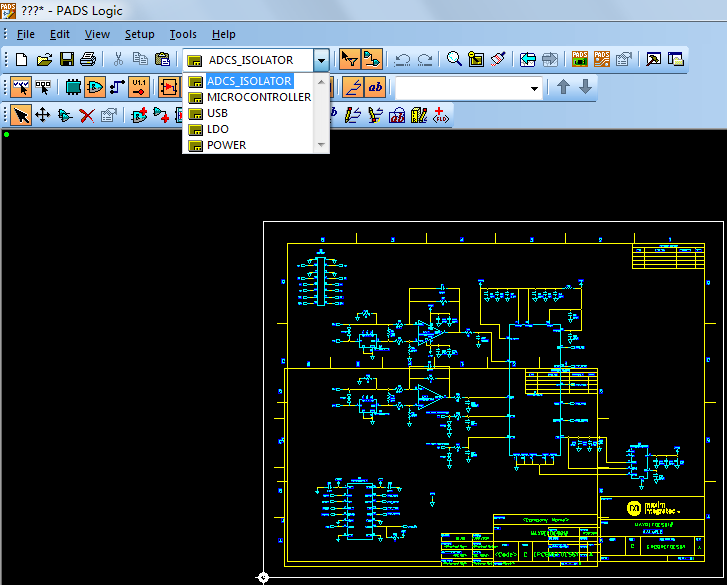Open the Setup menu
The width and height of the screenshot is (727, 585).
(x=140, y=34)
